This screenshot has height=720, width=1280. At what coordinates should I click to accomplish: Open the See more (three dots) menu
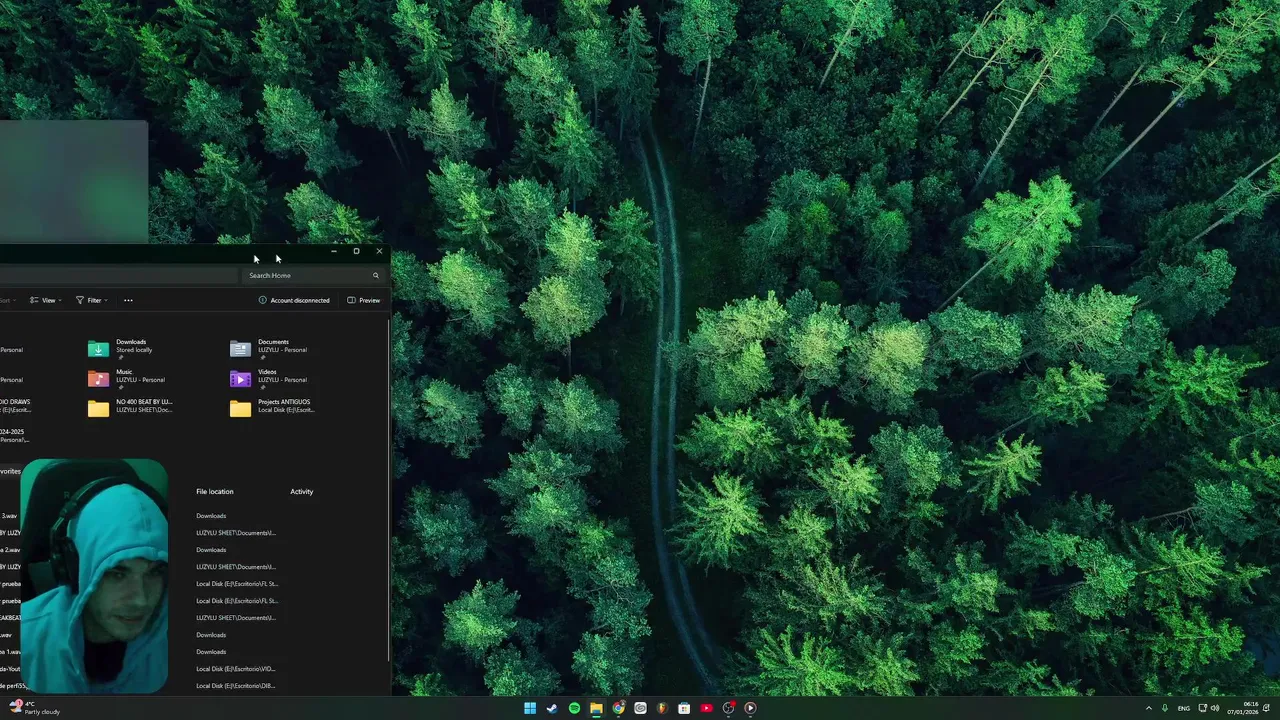coord(128,300)
